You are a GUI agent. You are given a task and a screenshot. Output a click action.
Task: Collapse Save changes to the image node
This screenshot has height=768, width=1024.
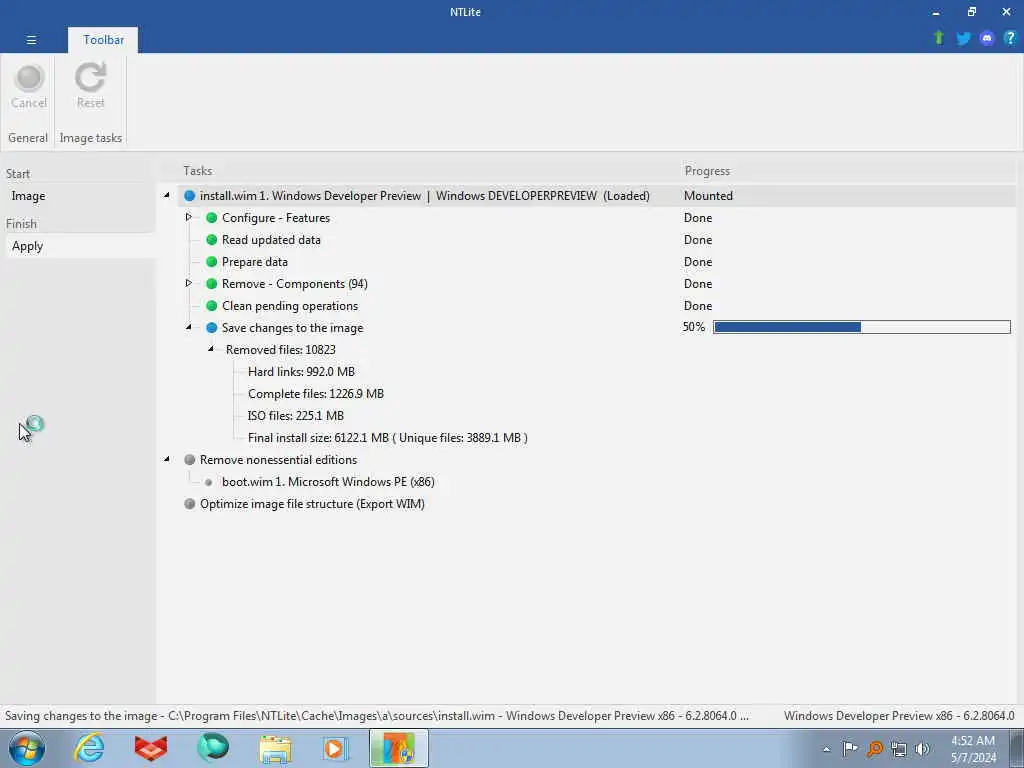(x=189, y=327)
